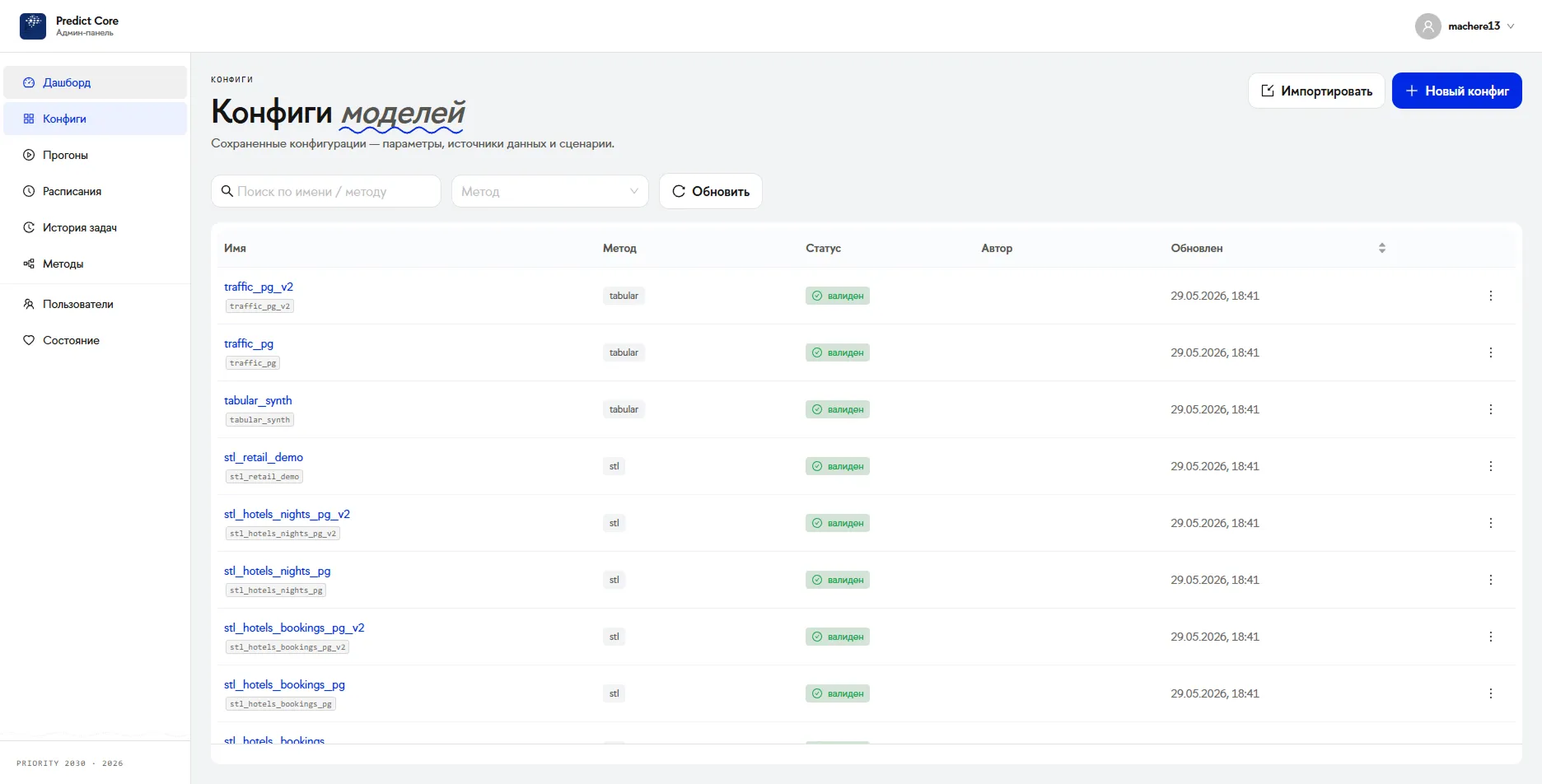Click the user avatar icon
This screenshot has height=784, width=1542.
pos(1428,26)
